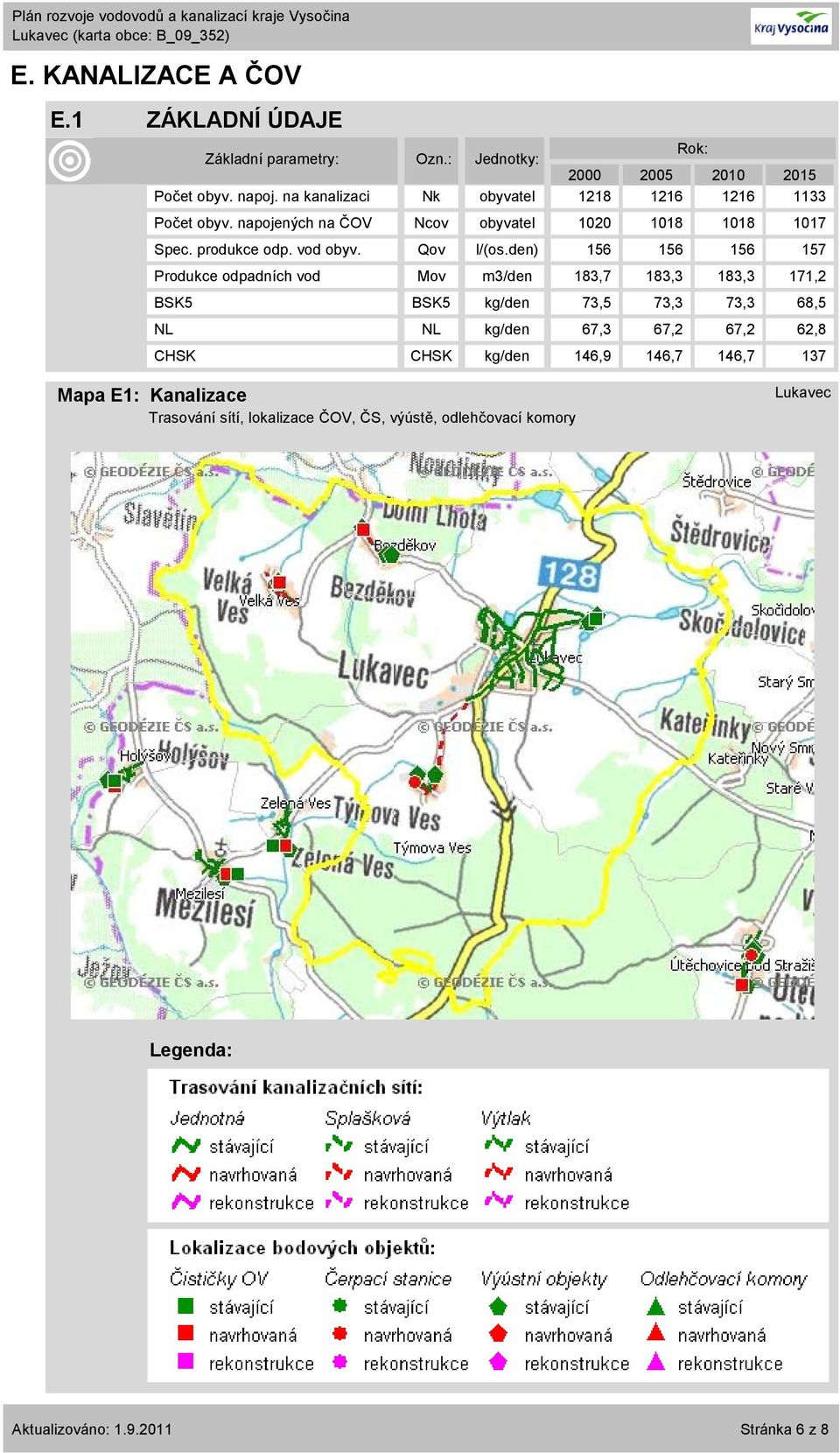Click the target circle icon beside Základní parametry
The width and height of the screenshot is (840, 1453).
click(x=70, y=161)
